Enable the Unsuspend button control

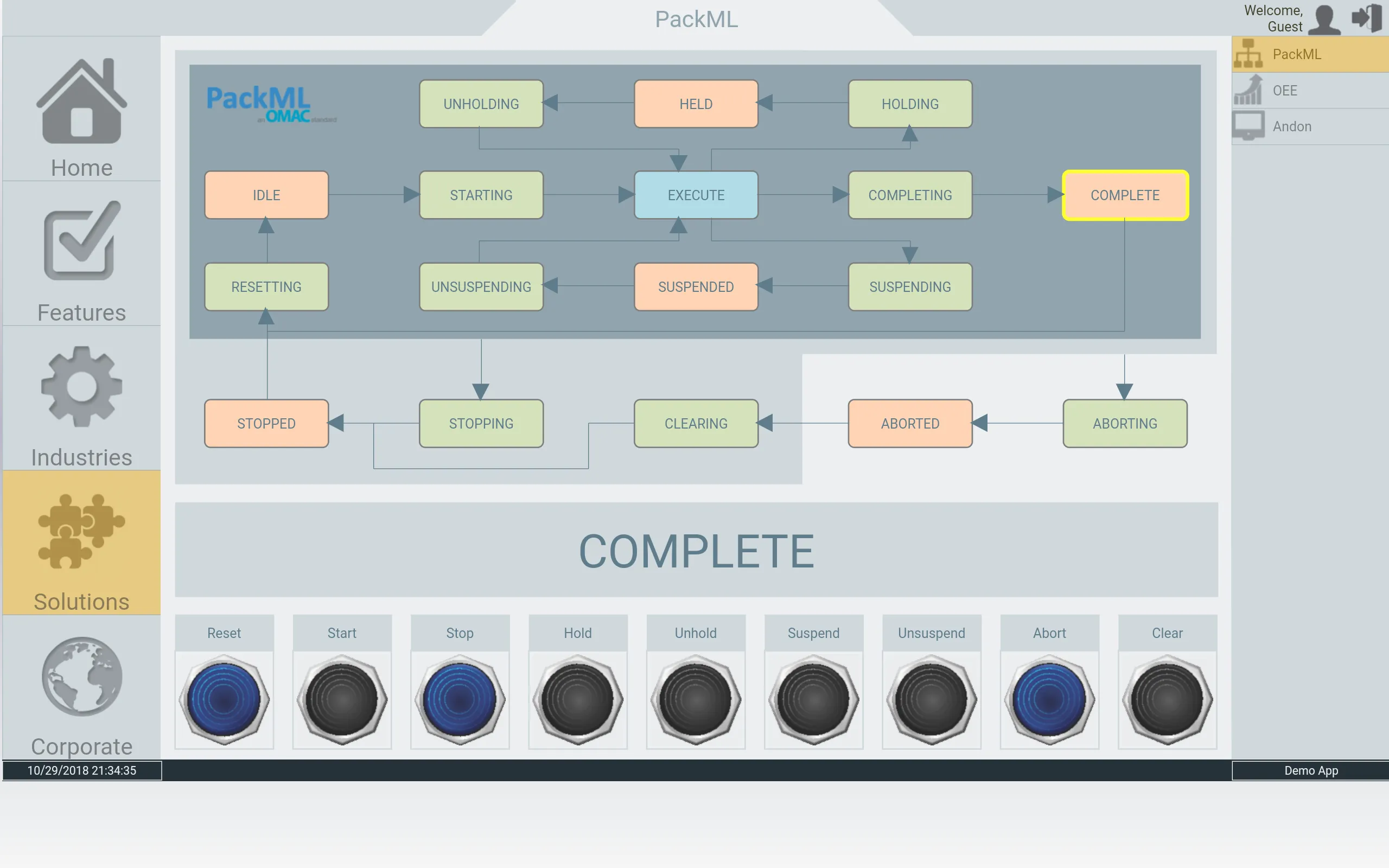930,697
